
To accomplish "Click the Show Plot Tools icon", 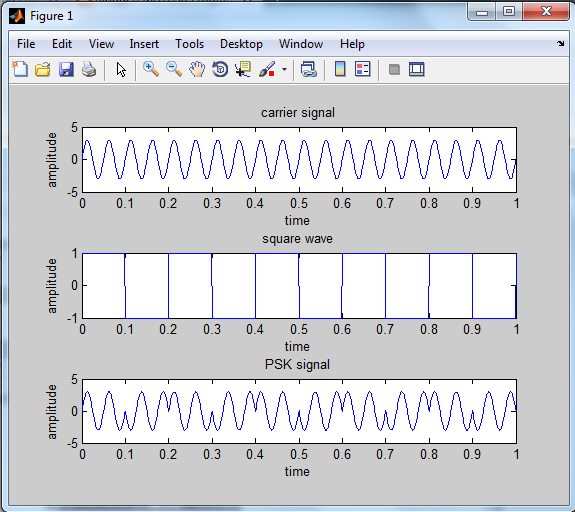I will (417, 69).
